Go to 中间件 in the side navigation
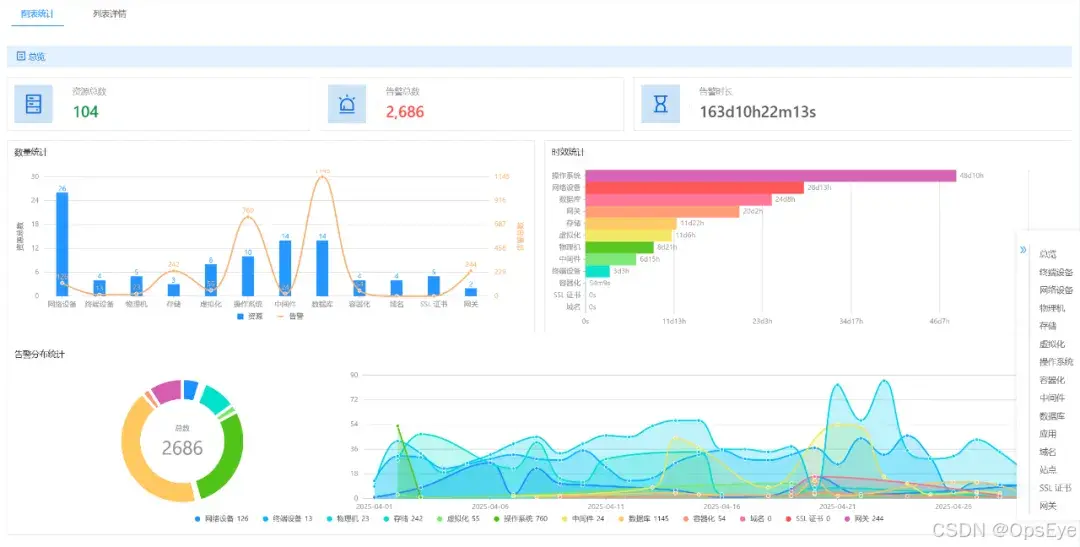 [x=1051, y=398]
